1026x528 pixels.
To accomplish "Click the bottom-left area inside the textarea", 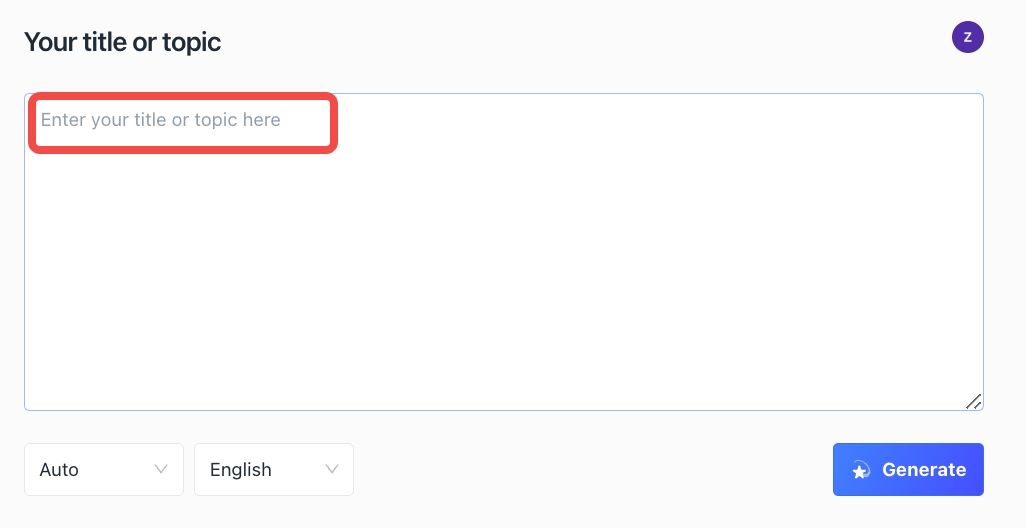I will (x=79, y=379).
